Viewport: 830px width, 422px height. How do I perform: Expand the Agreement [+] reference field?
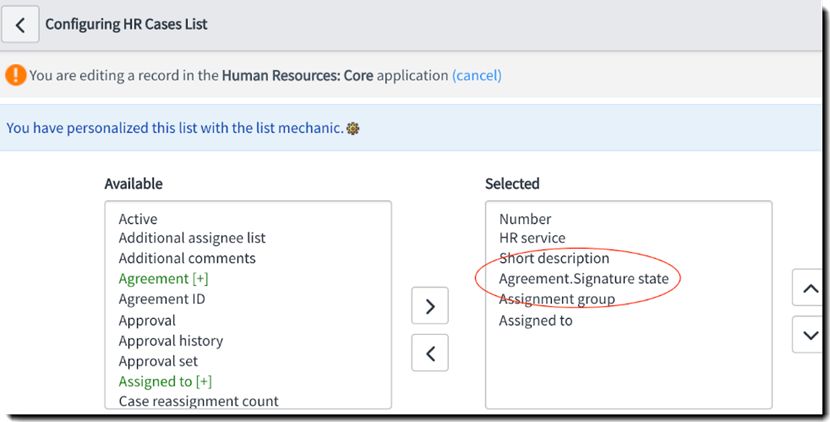pos(163,279)
